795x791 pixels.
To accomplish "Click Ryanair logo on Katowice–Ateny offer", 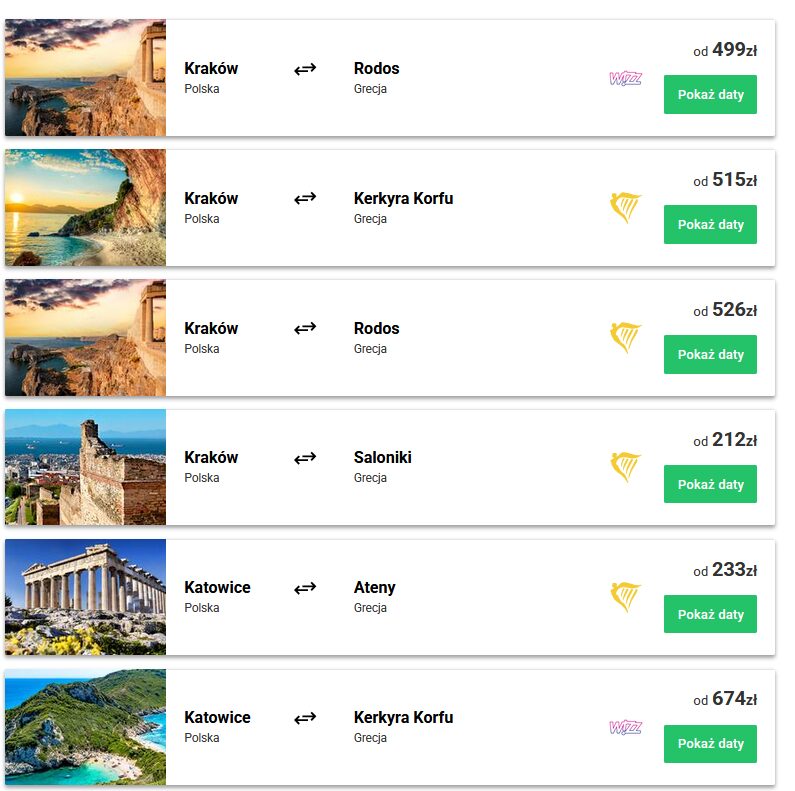I will point(625,597).
